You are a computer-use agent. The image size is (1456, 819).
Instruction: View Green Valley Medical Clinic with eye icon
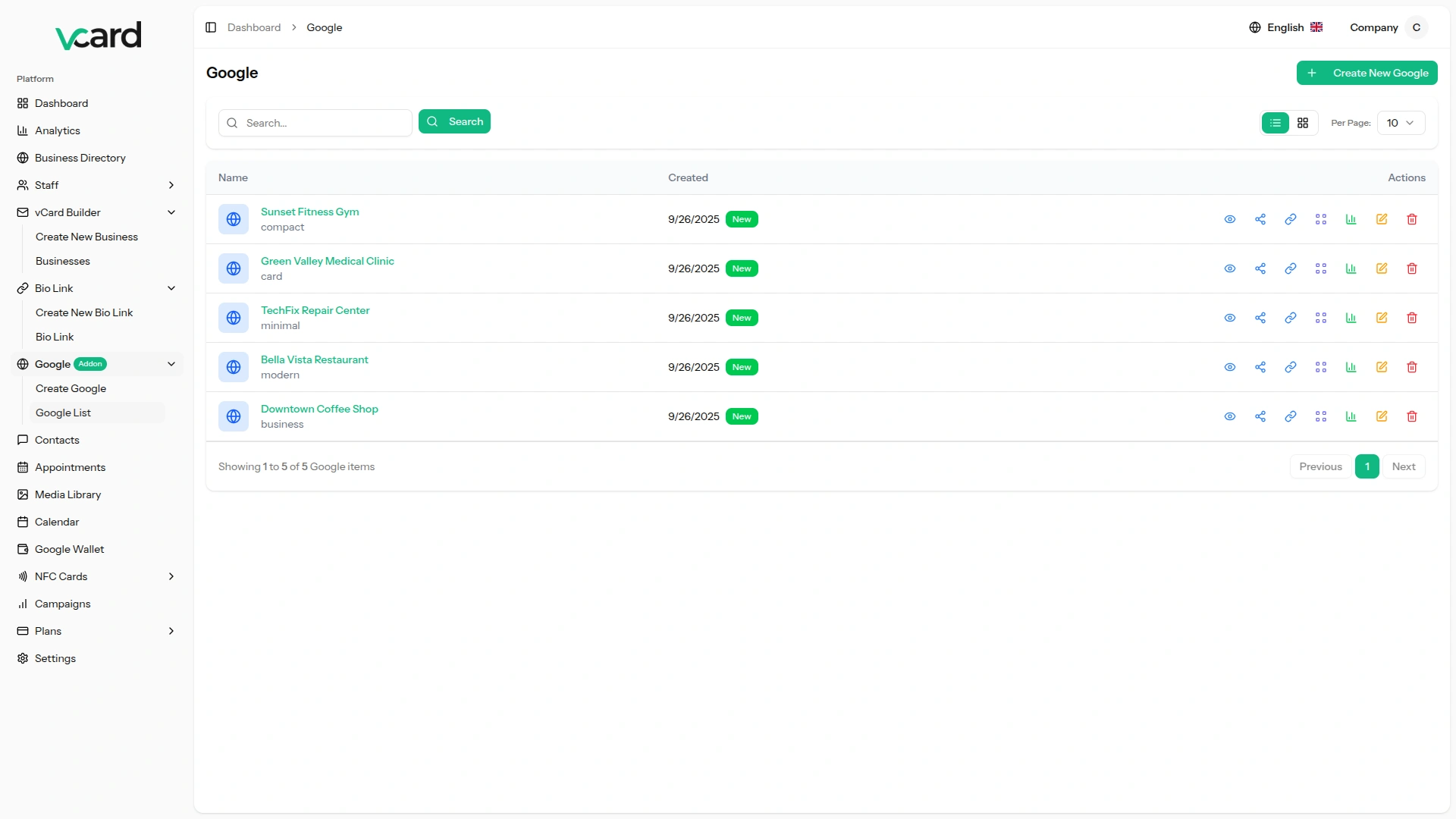[1230, 268]
